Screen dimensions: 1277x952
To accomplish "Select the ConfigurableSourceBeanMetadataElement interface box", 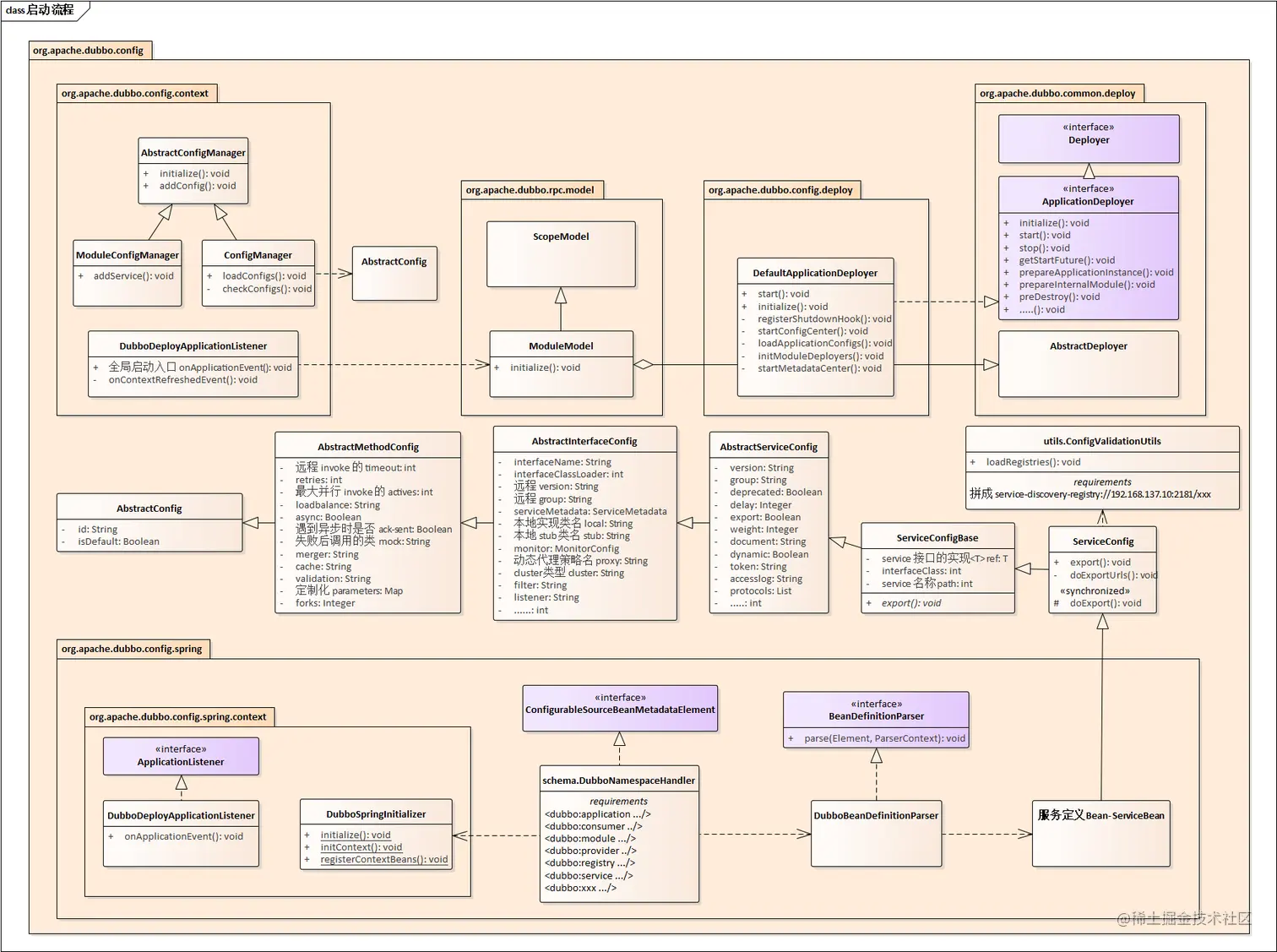I will (620, 708).
